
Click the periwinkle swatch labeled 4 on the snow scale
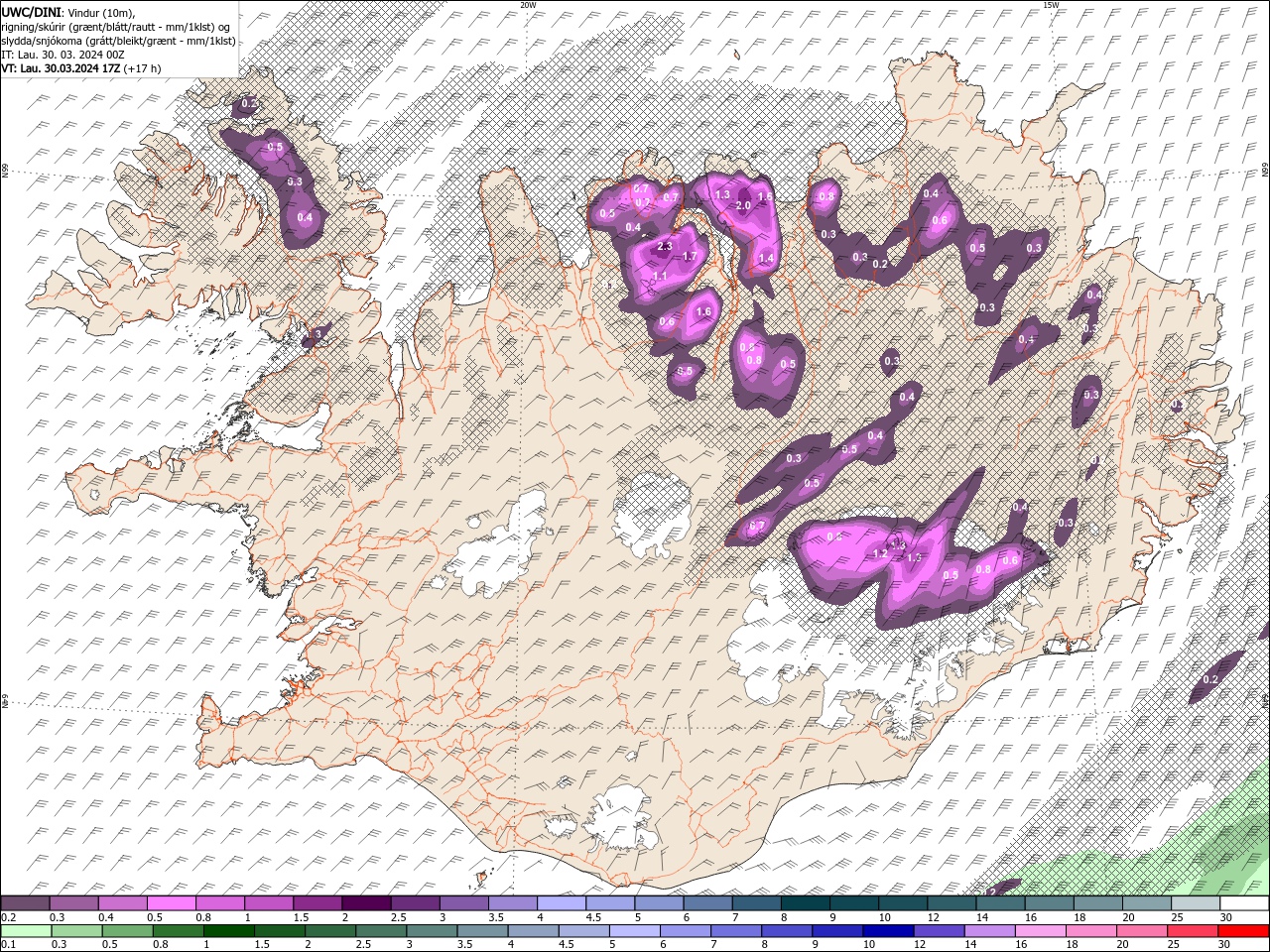[x=562, y=903]
